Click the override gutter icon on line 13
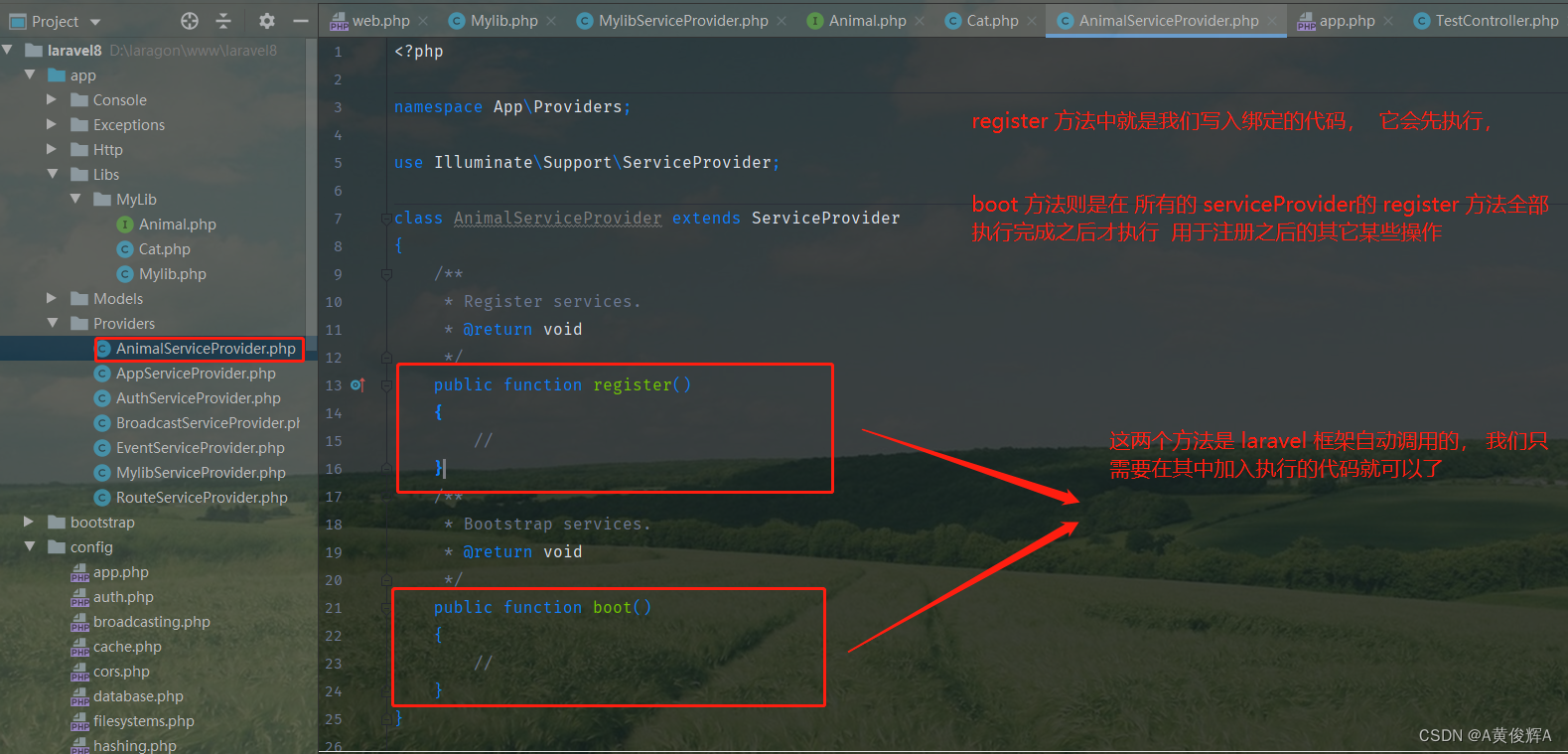This screenshot has width=1568, height=754. (357, 384)
